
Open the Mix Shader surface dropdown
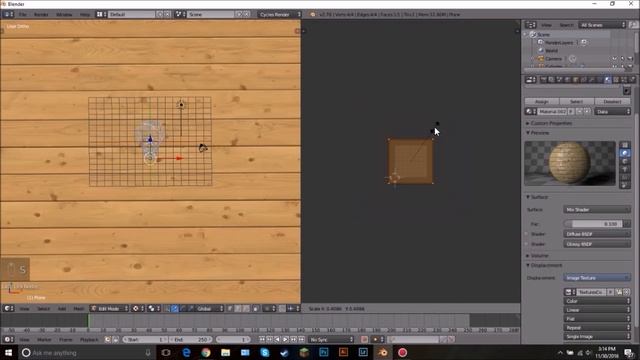[x=597, y=210]
